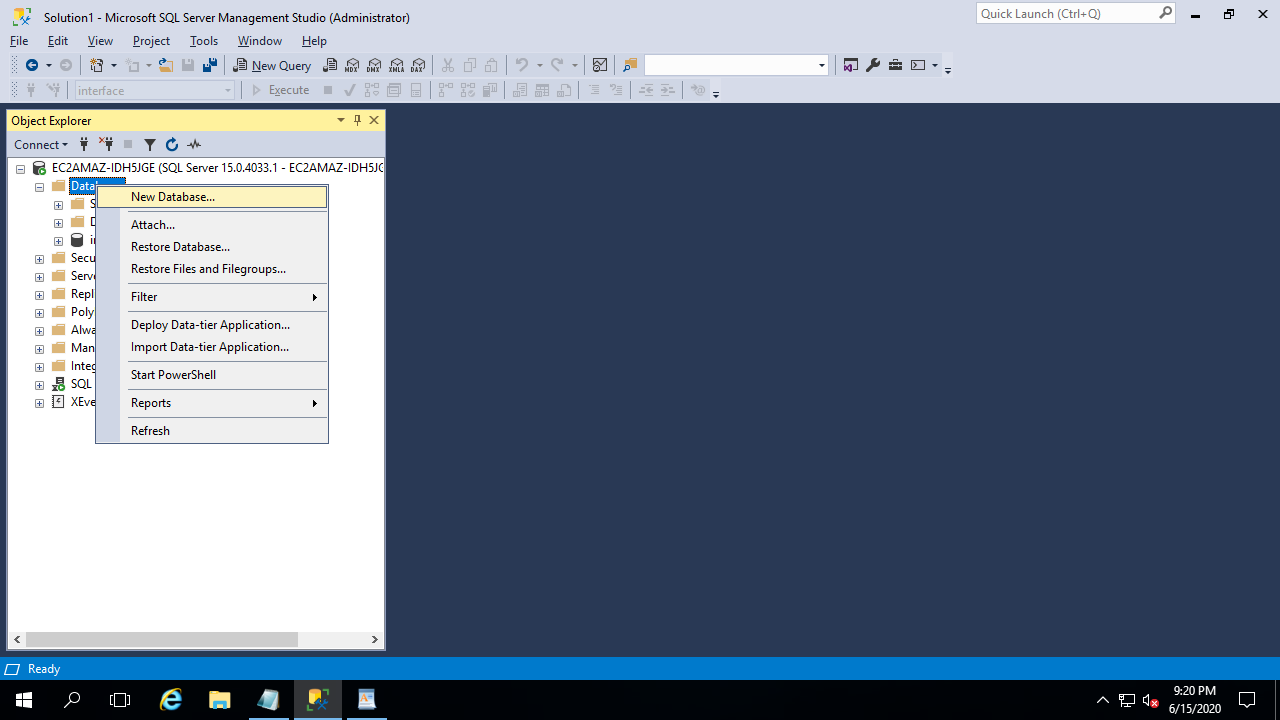Collapse the Databases folder node
The height and width of the screenshot is (720, 1280).
pos(39,187)
